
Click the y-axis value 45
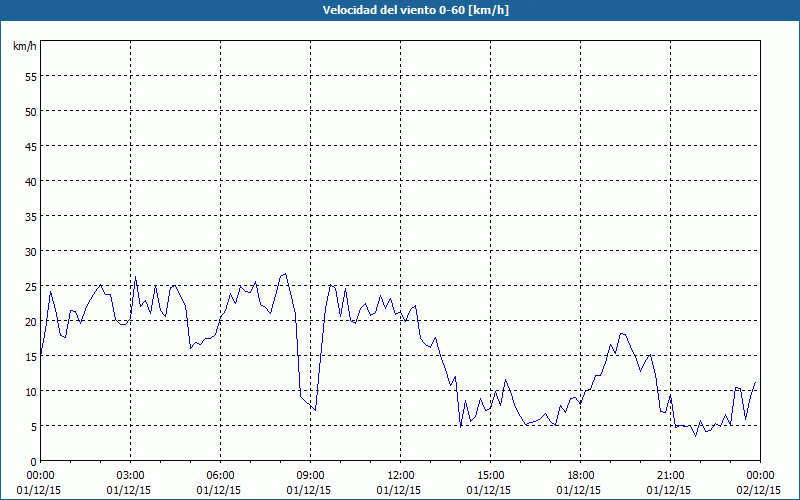(x=31, y=146)
